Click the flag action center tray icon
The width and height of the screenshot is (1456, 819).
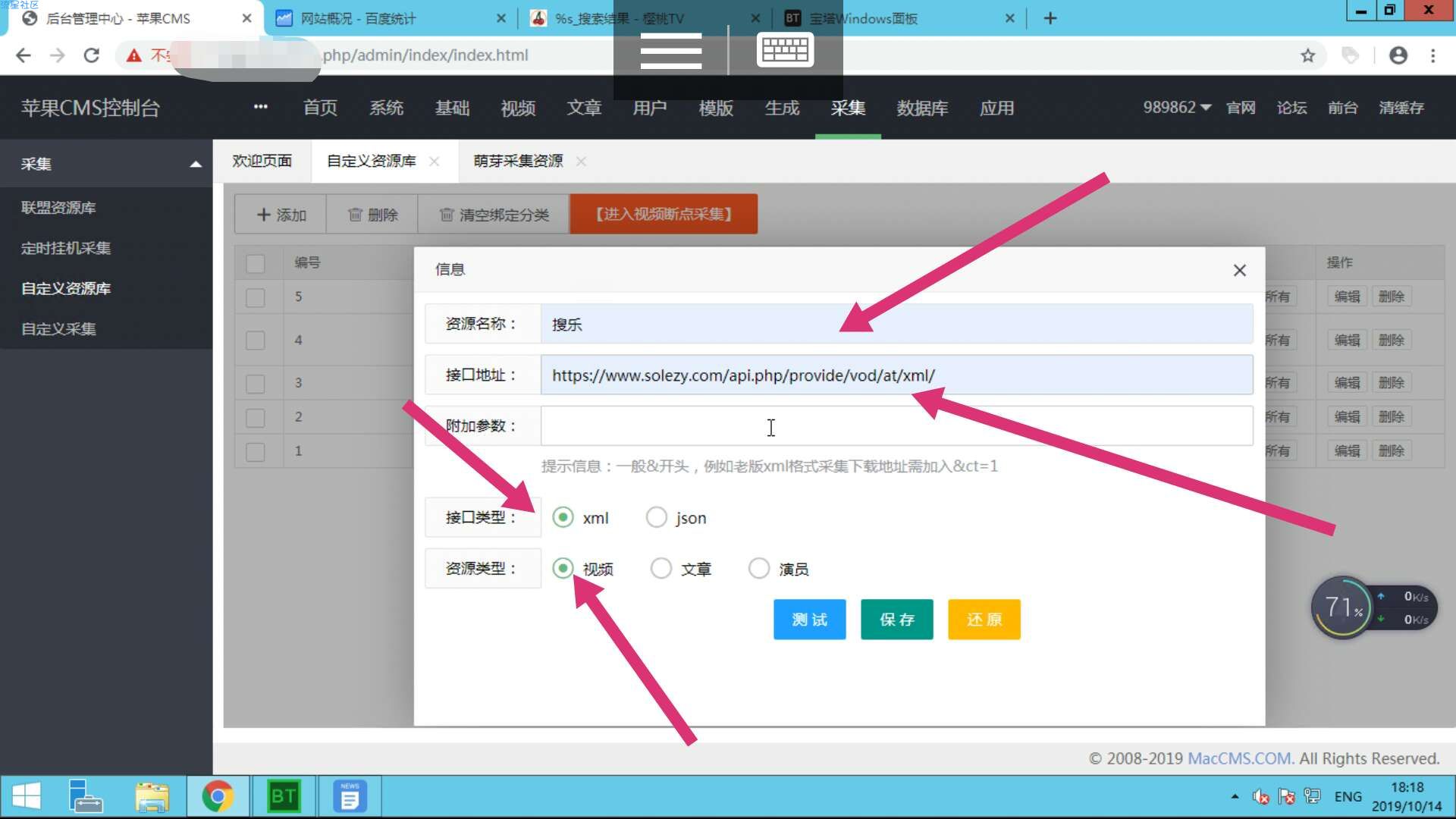1286,796
